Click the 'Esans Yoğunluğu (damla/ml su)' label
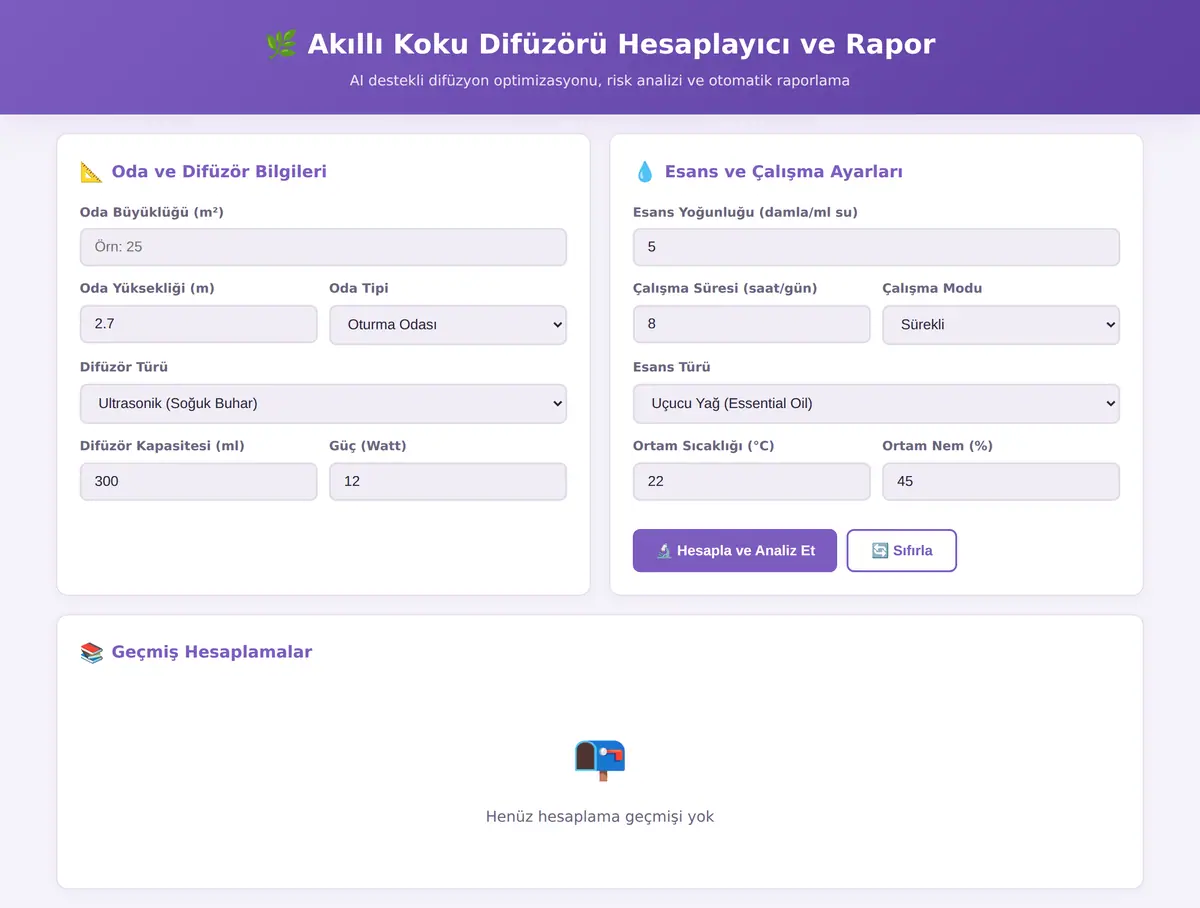 (745, 212)
